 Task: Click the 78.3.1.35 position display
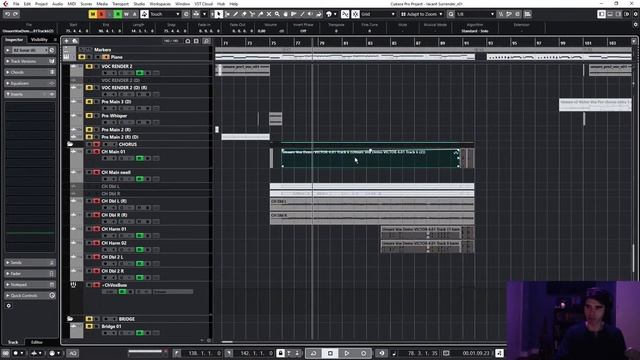423,353
